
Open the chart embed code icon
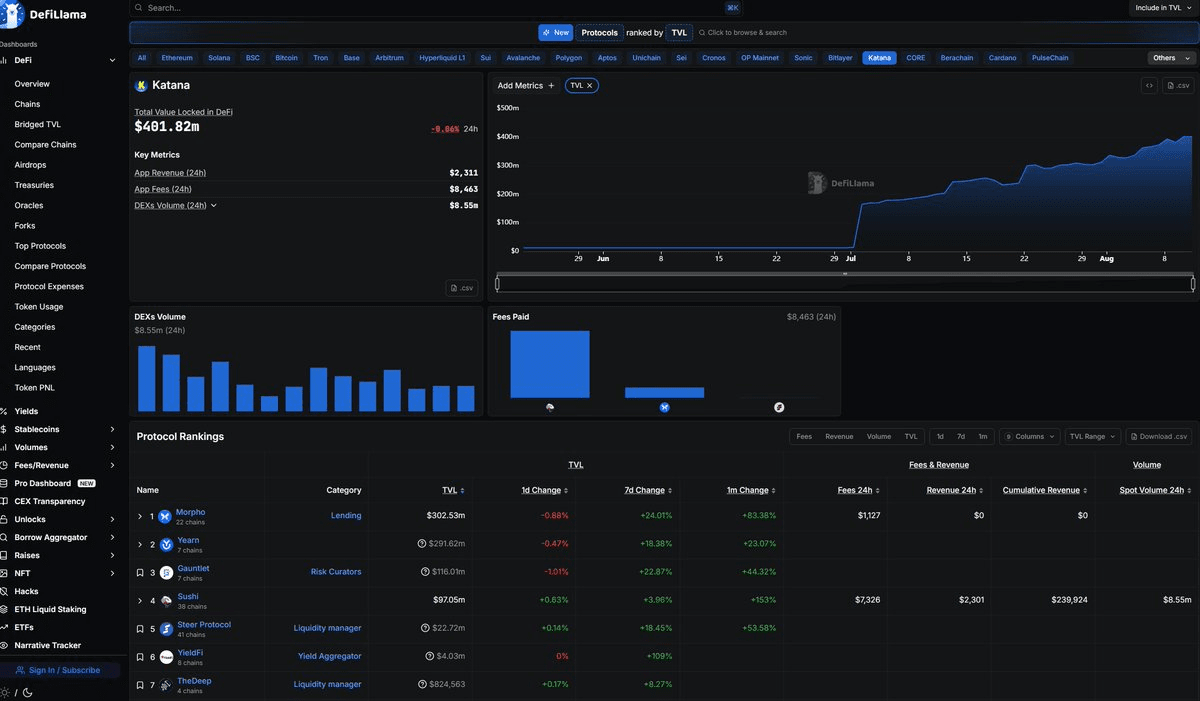pos(1149,86)
